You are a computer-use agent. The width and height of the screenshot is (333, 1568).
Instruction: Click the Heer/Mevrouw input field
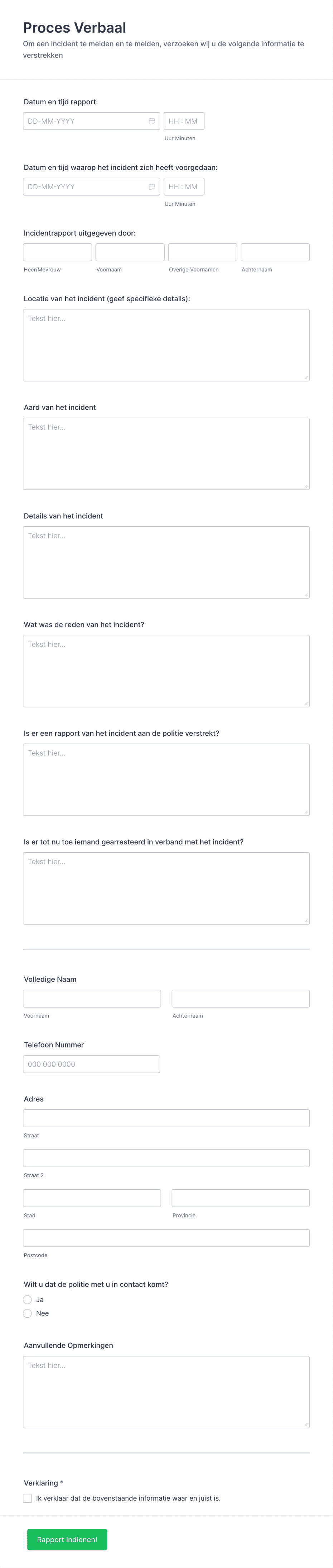pyautogui.click(x=57, y=252)
